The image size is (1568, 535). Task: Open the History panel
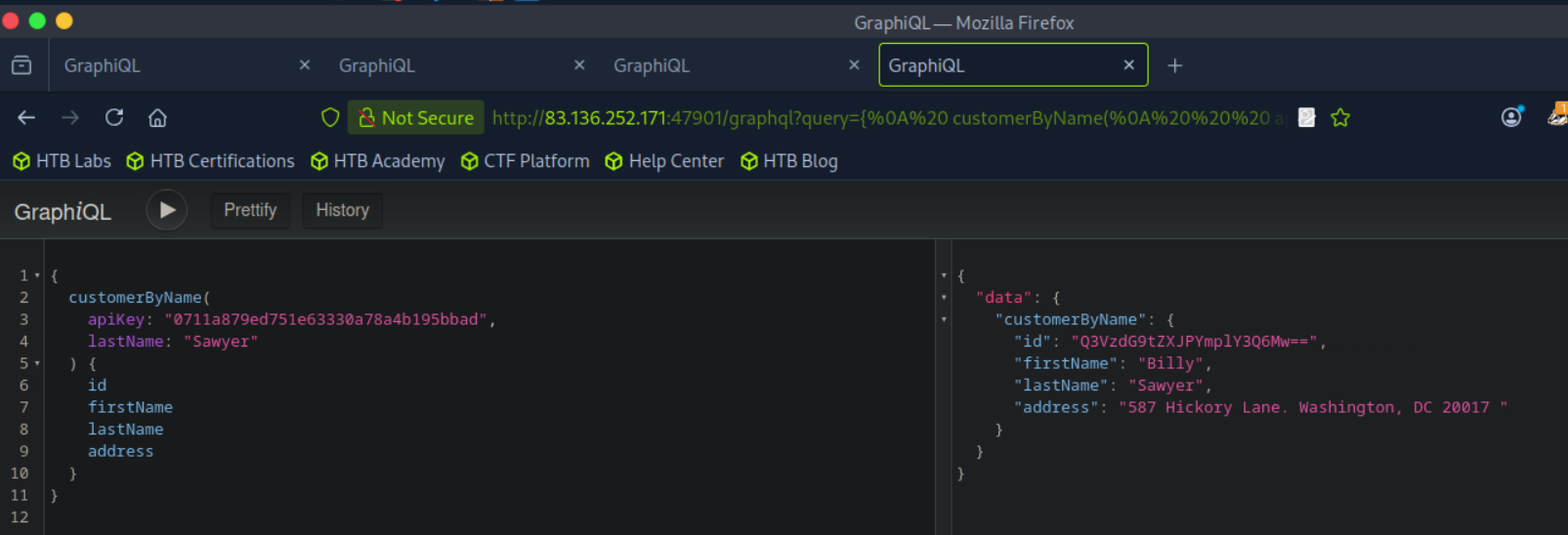pyautogui.click(x=342, y=210)
